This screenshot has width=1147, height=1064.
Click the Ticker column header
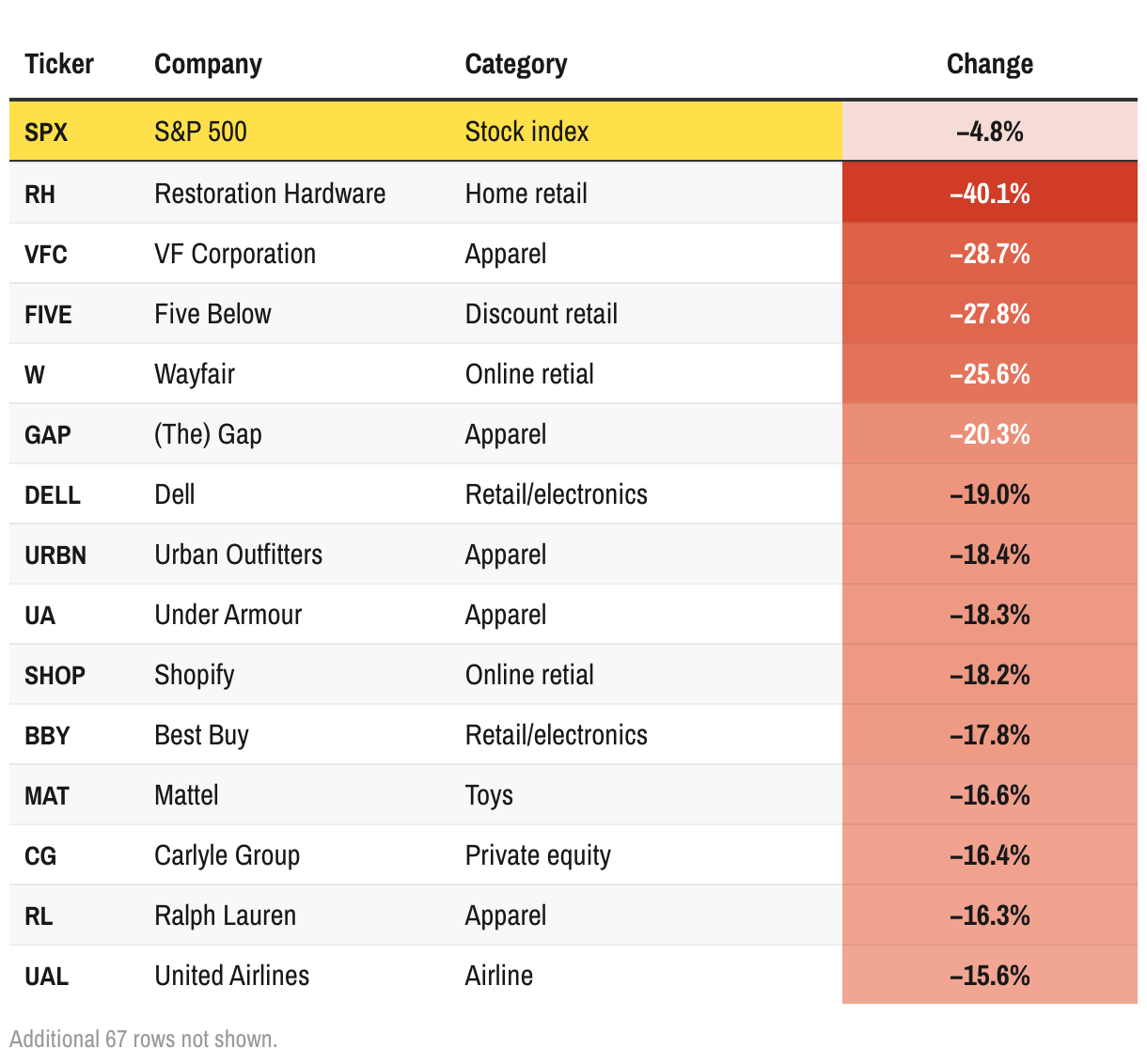(x=59, y=64)
